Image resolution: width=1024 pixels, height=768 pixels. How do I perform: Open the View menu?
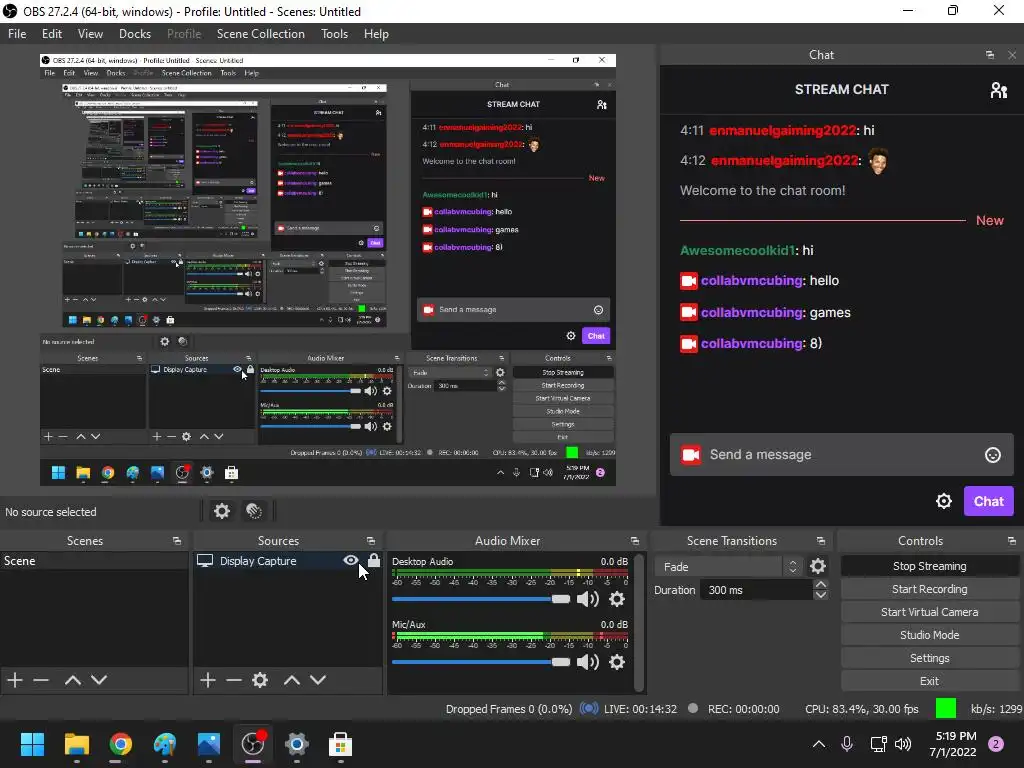[x=90, y=34]
